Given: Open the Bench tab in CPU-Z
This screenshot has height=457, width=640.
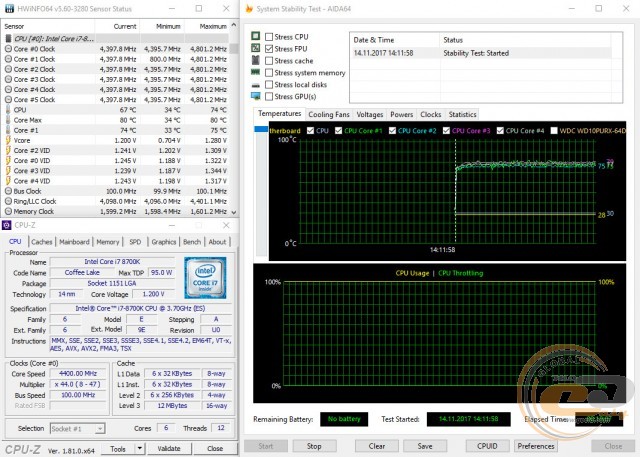Looking at the screenshot, I should click(192, 242).
